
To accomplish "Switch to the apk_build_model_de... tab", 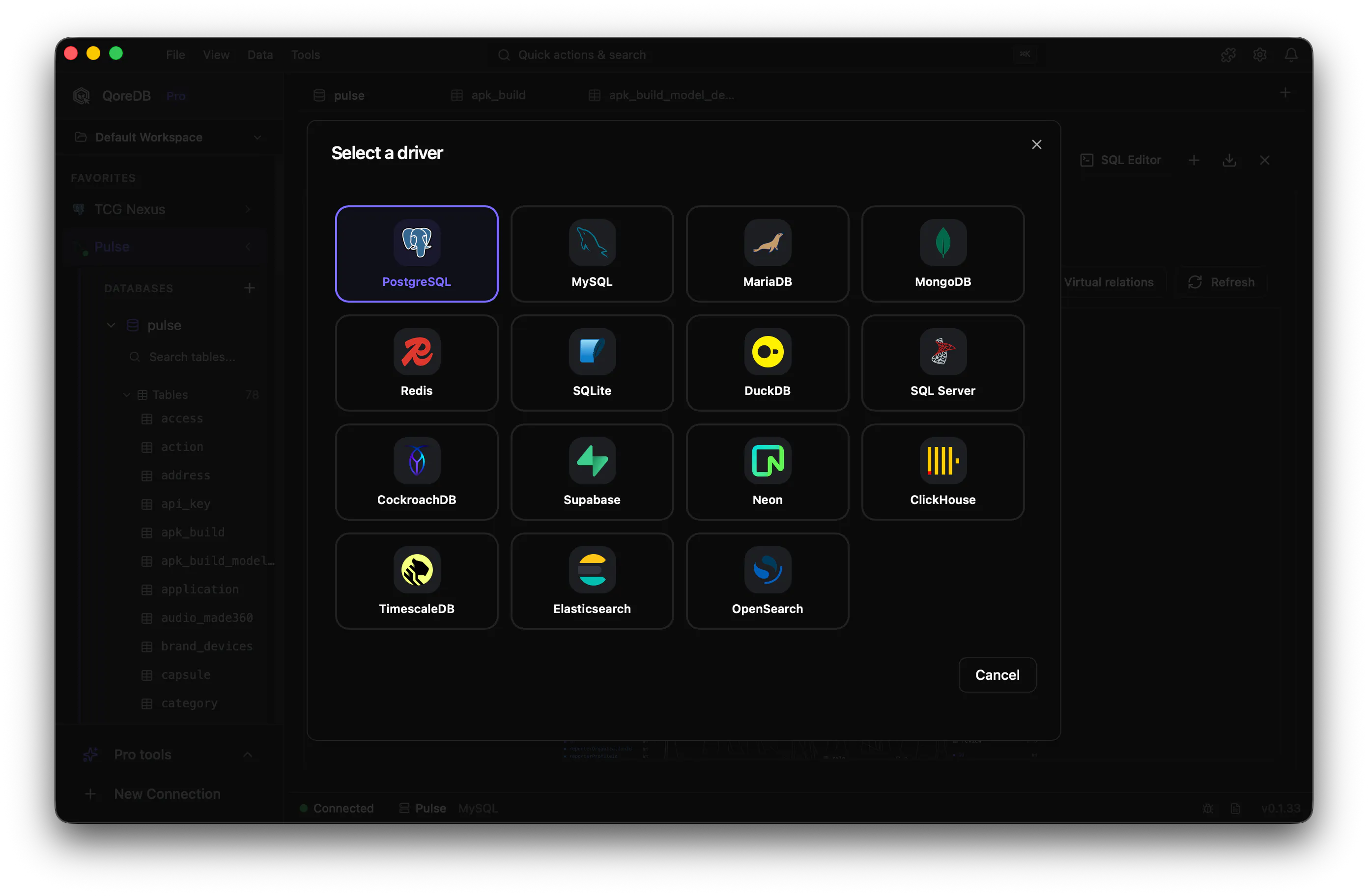I will pyautogui.click(x=662, y=95).
